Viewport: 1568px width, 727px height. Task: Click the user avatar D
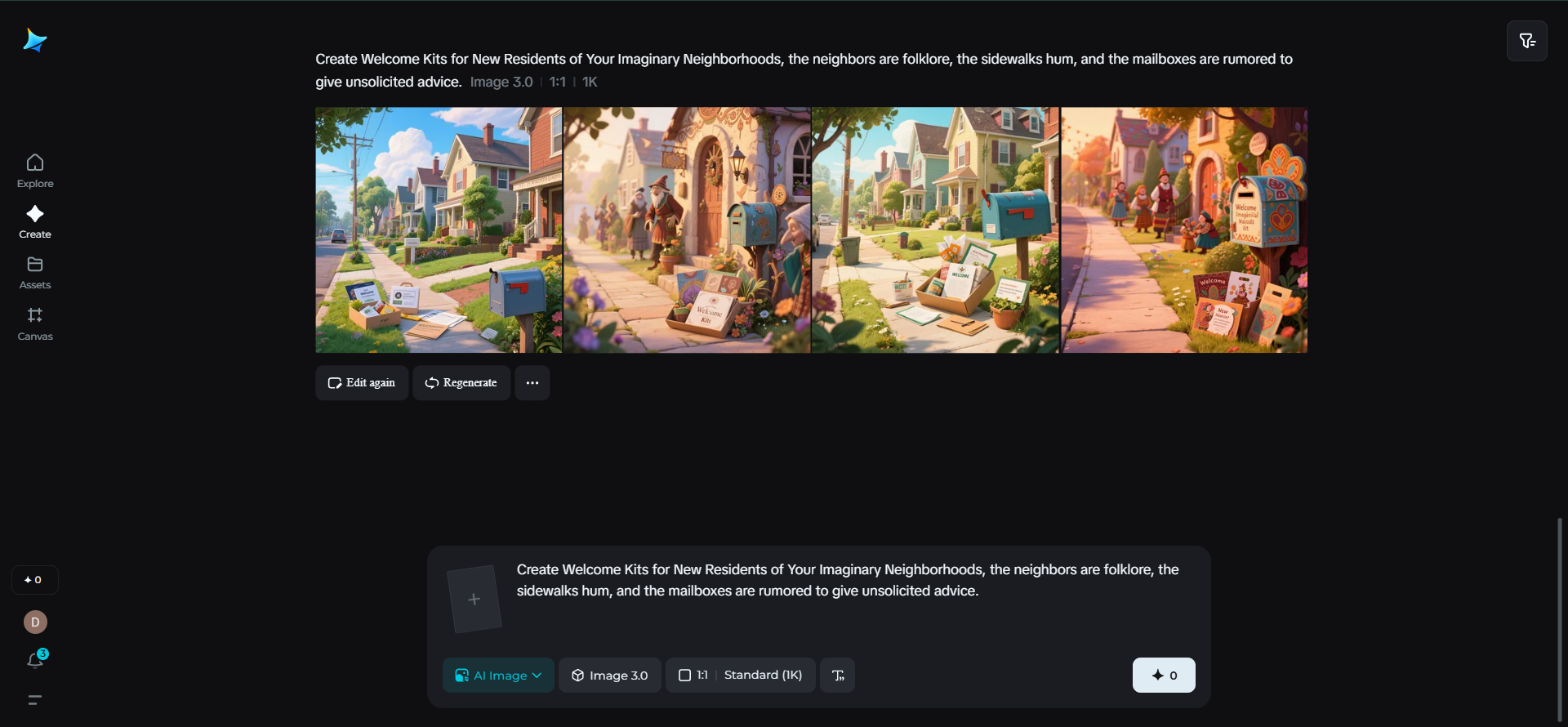pyautogui.click(x=35, y=622)
